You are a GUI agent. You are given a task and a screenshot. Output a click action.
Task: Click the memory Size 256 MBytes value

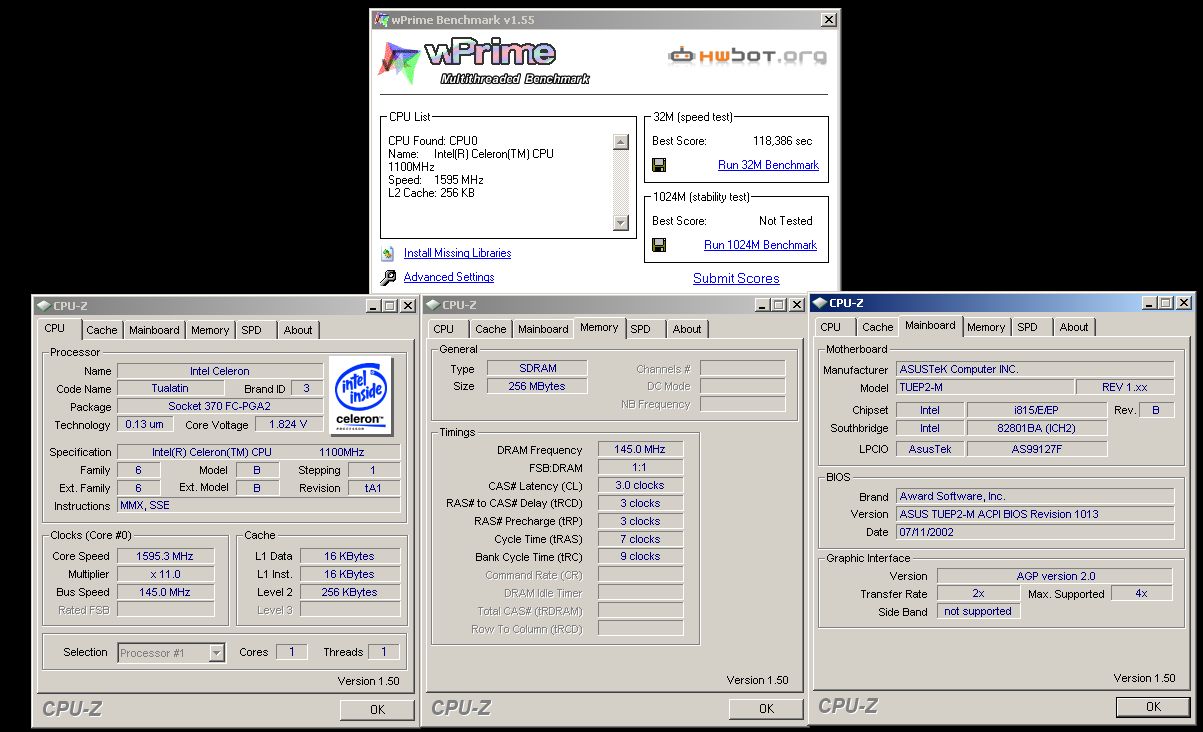click(x=537, y=386)
